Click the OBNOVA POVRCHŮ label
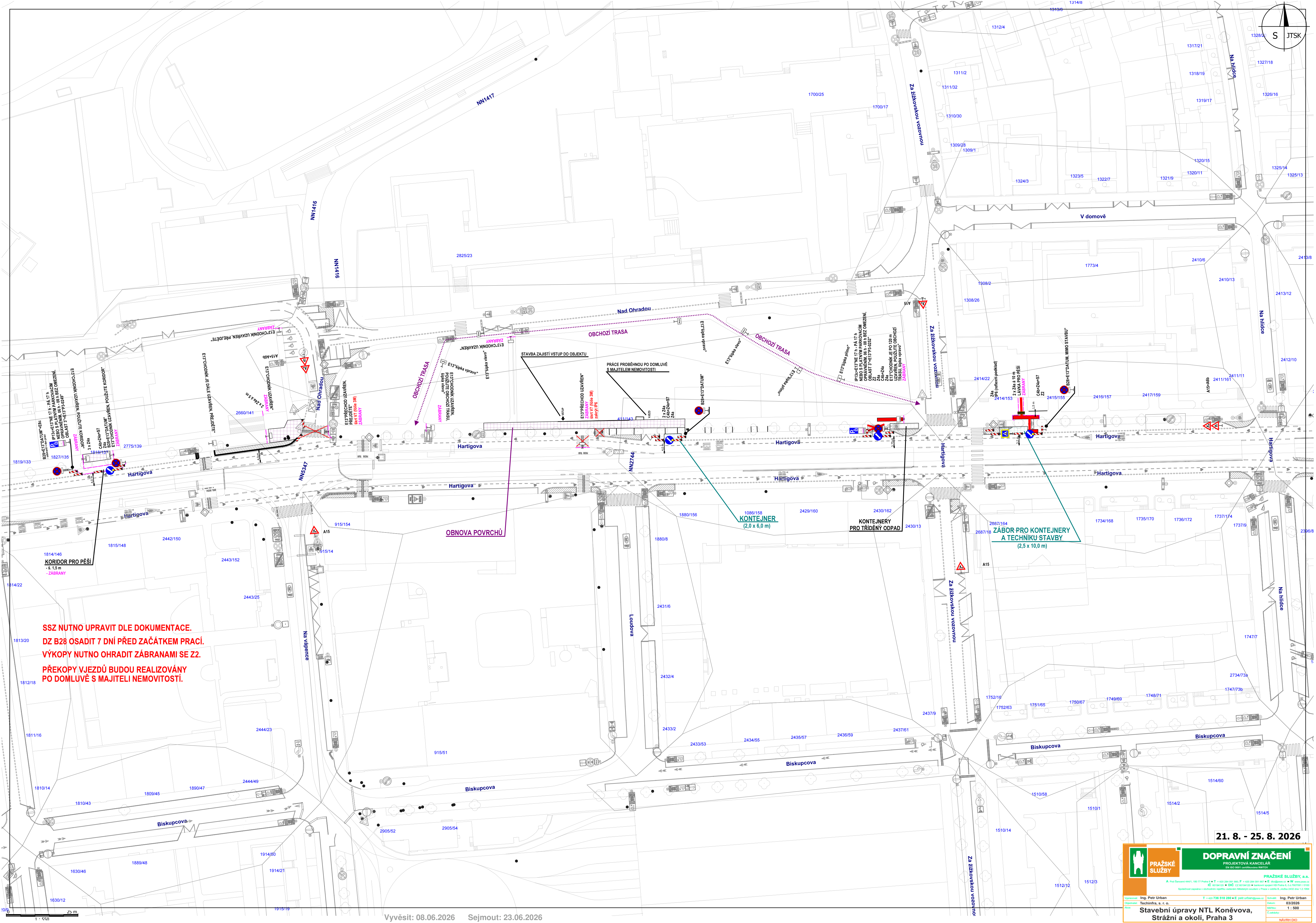 pos(474,533)
